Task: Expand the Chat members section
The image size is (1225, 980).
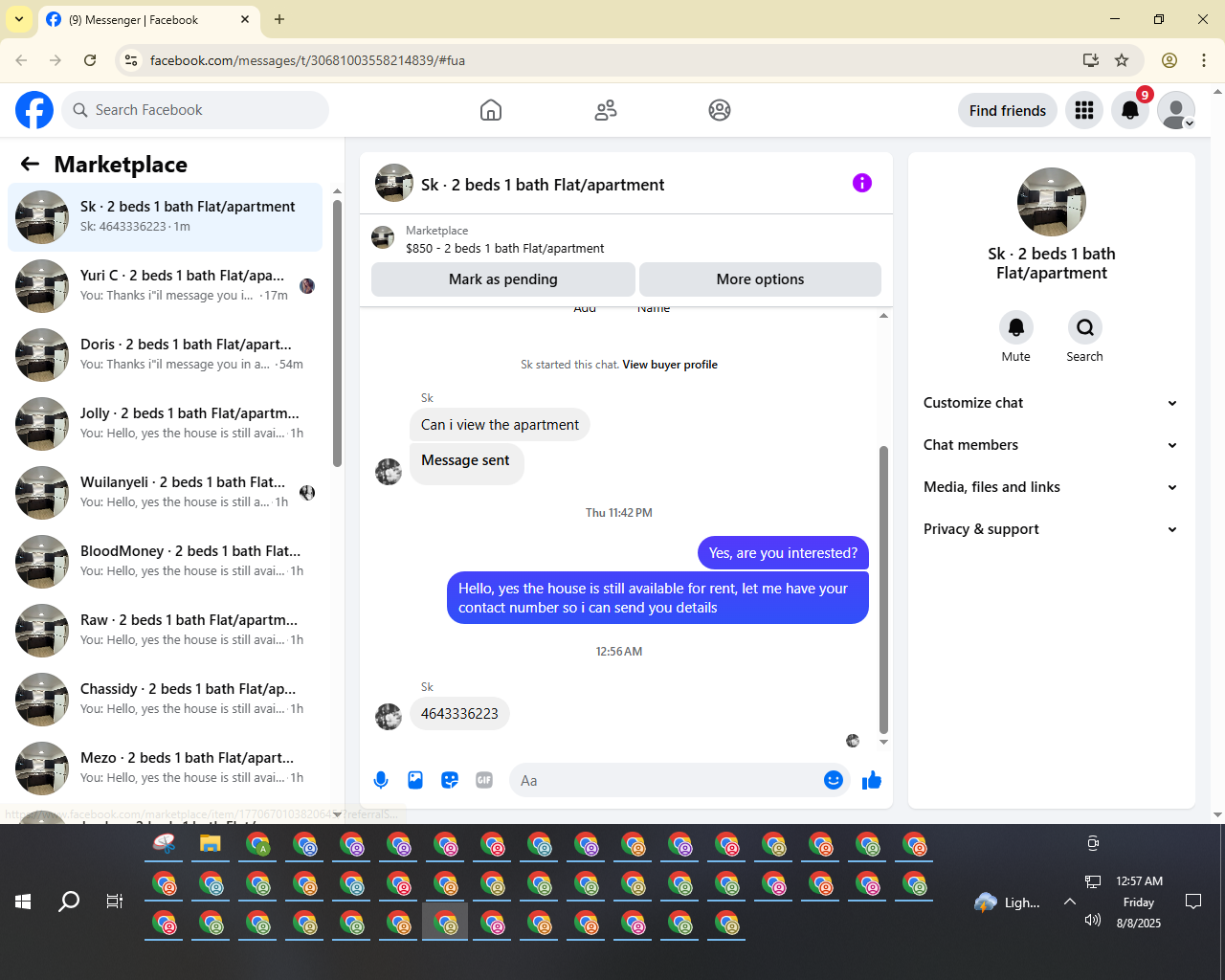Action: point(1051,445)
